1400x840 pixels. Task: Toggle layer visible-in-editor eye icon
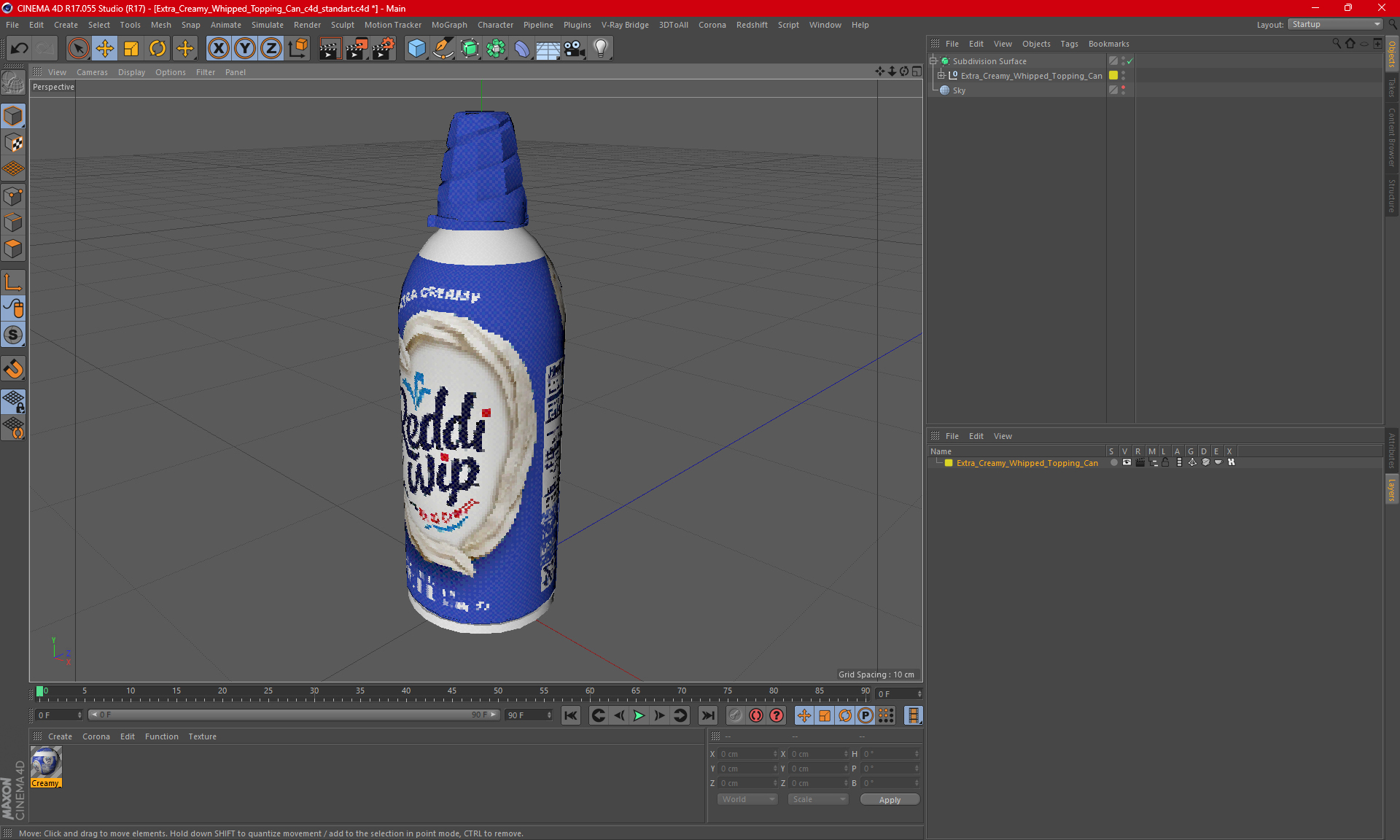tap(1127, 462)
